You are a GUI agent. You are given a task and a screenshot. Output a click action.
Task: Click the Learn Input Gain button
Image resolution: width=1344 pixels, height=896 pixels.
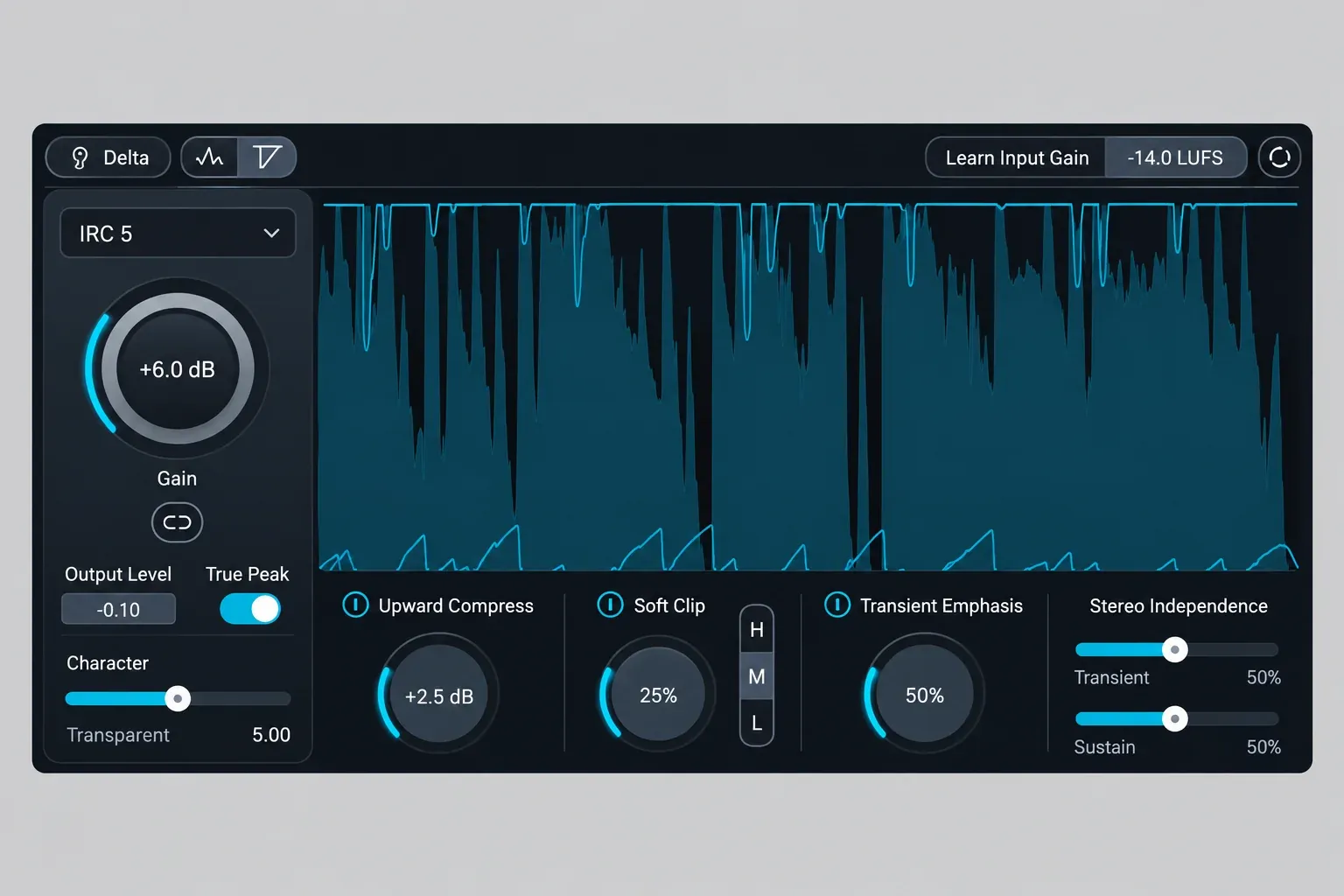[1017, 157]
